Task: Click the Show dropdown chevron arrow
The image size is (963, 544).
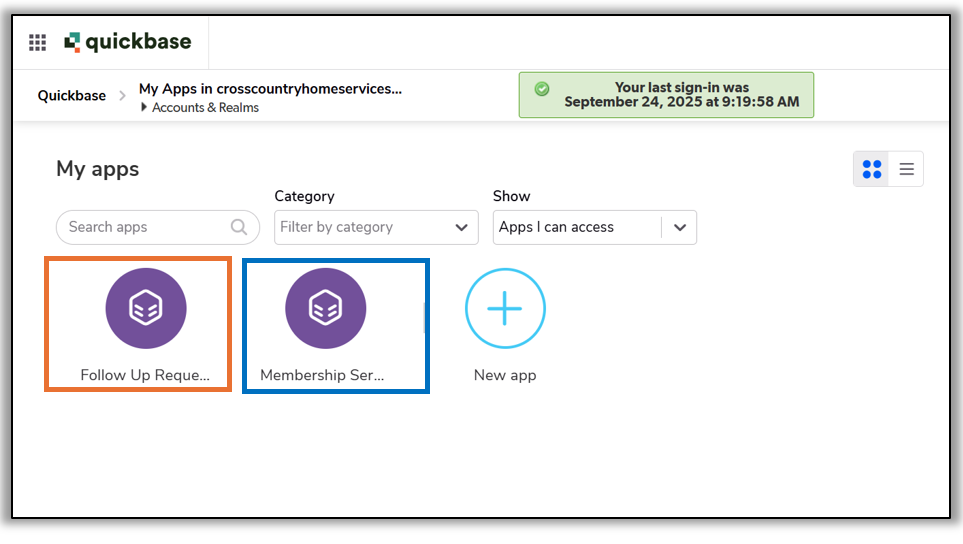Action: click(680, 227)
